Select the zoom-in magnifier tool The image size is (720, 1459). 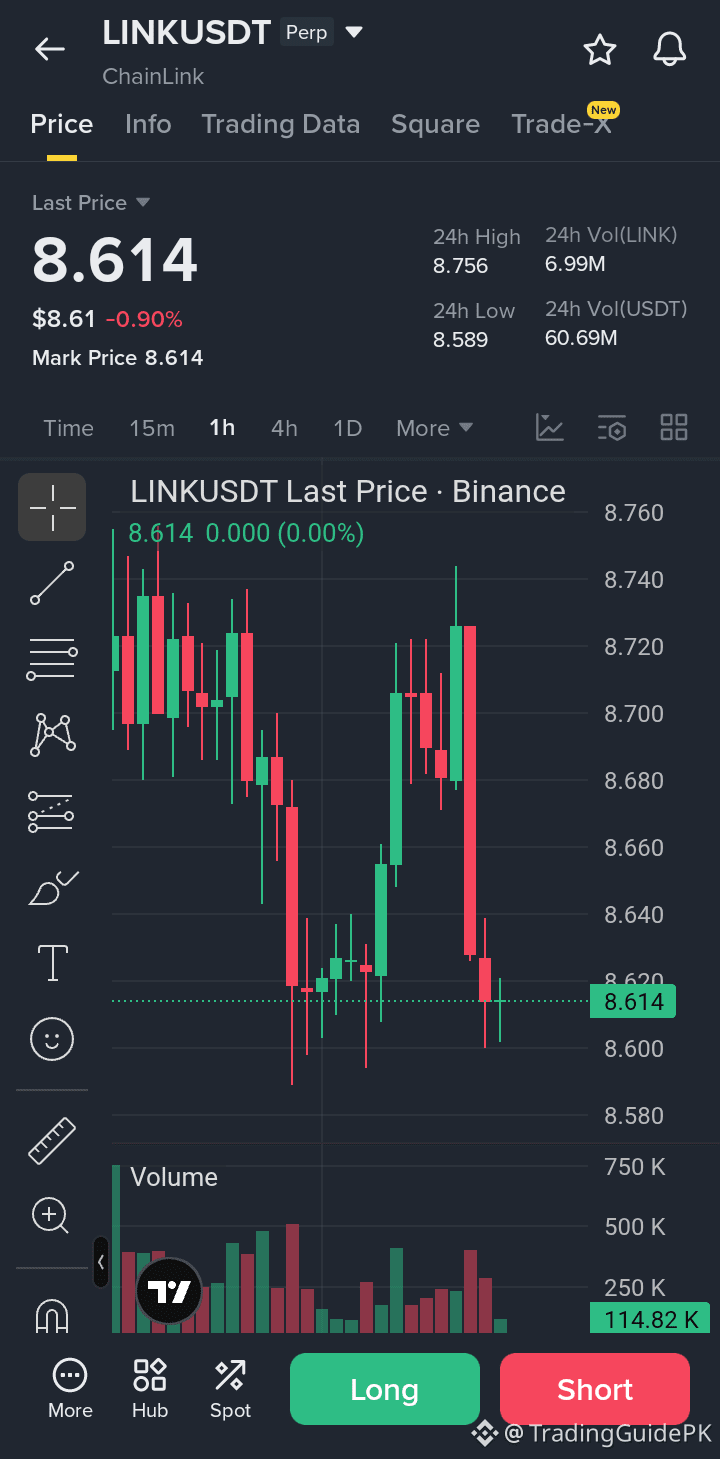[51, 1216]
